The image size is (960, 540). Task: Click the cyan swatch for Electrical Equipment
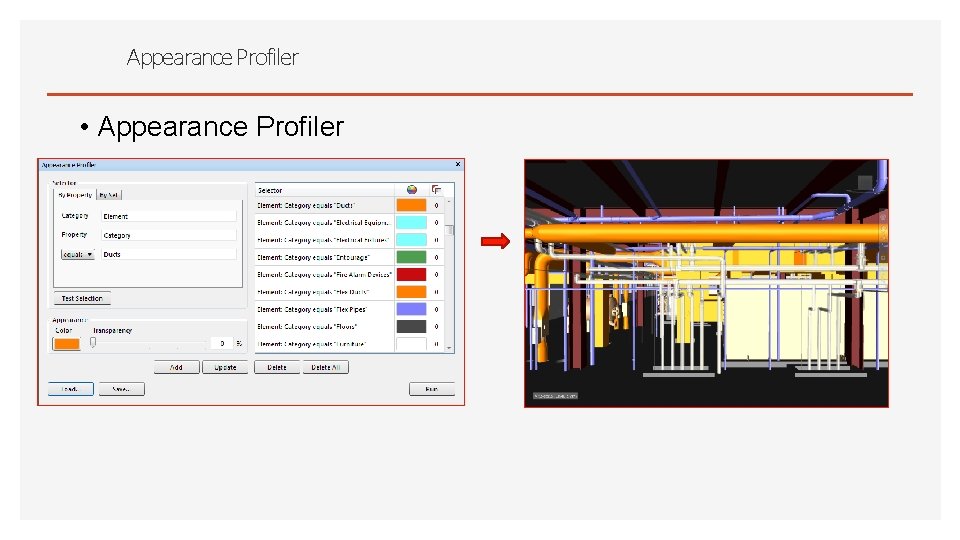411,222
